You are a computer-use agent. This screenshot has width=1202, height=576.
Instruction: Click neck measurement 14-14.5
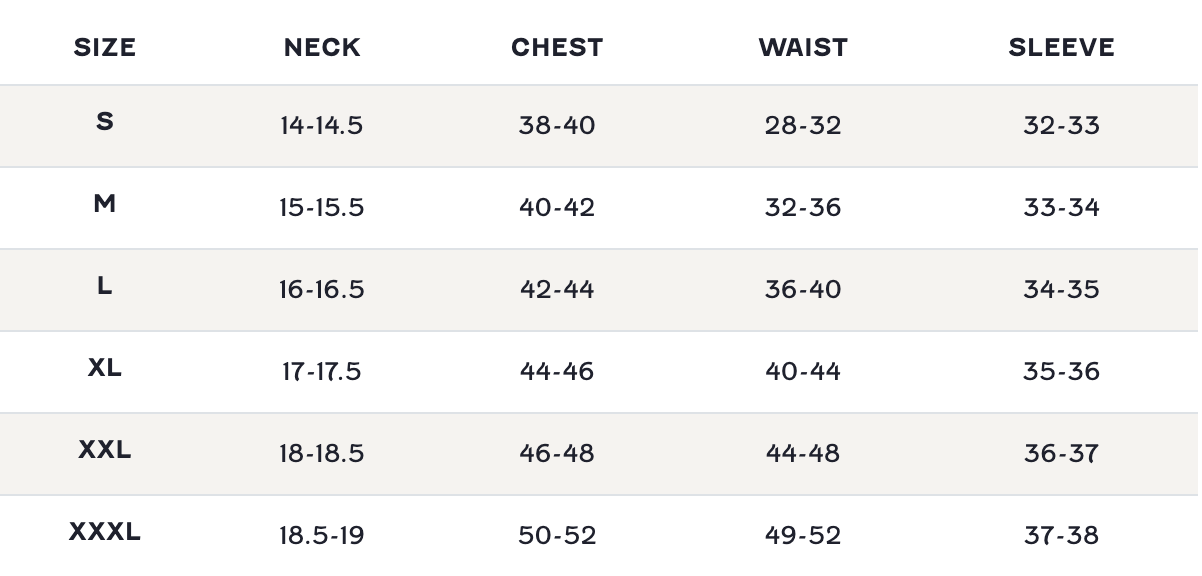point(321,126)
